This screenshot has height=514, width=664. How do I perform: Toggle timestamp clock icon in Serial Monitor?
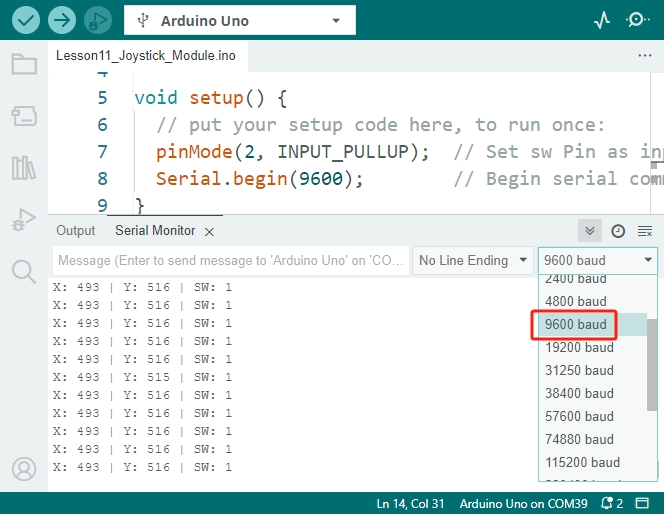618,231
